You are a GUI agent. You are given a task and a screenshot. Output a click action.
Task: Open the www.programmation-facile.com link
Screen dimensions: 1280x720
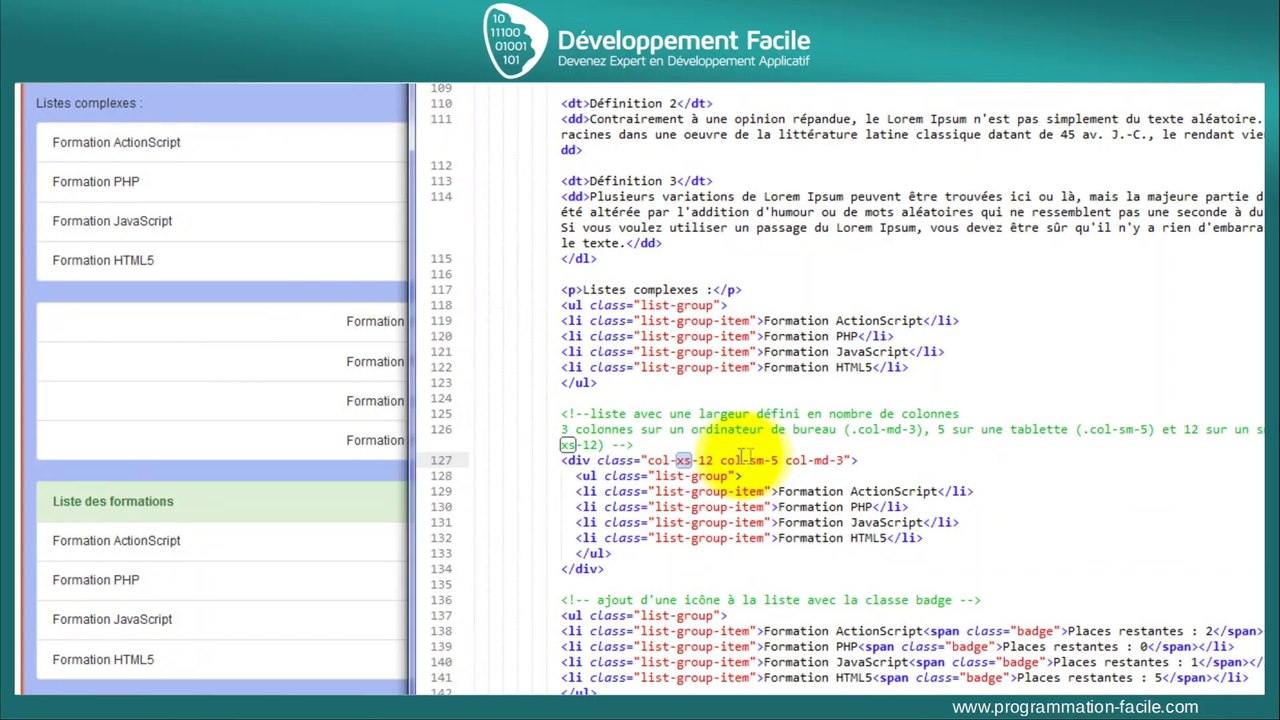[1075, 707]
